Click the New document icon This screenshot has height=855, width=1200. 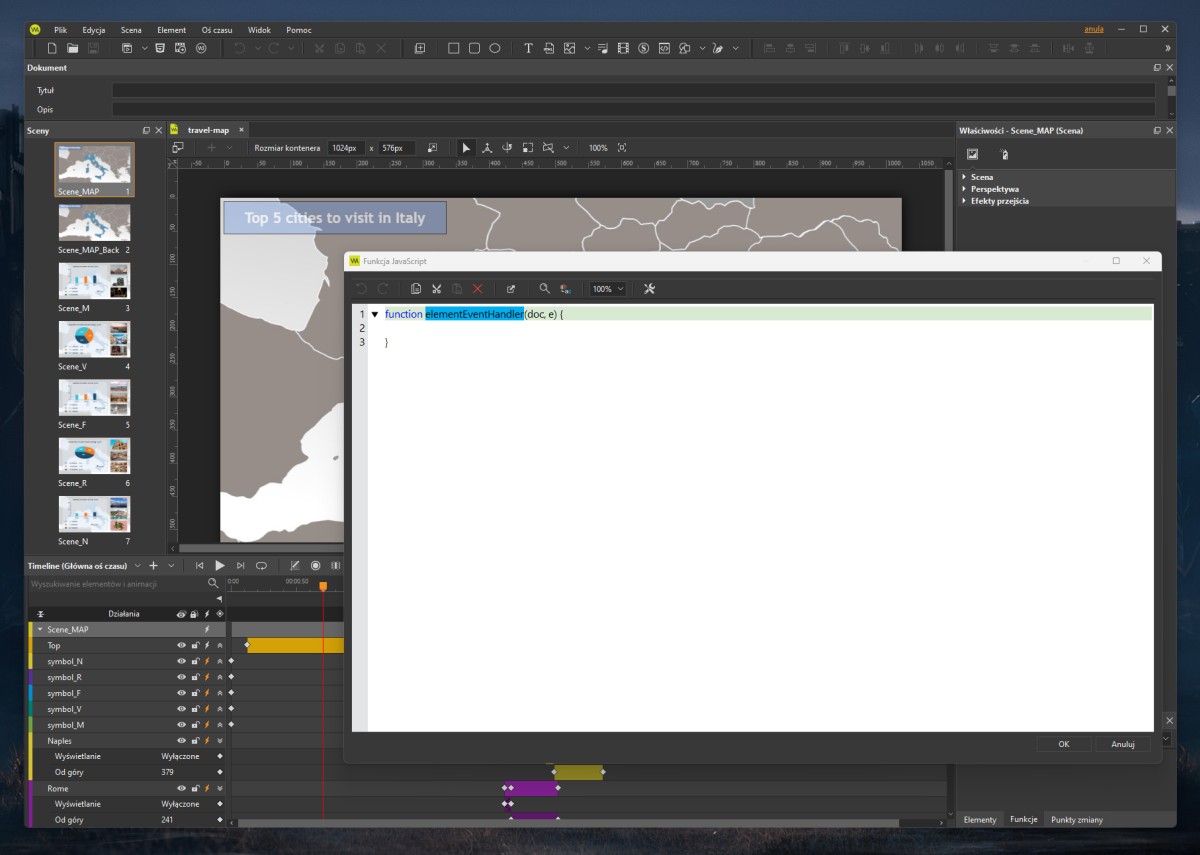click(52, 48)
